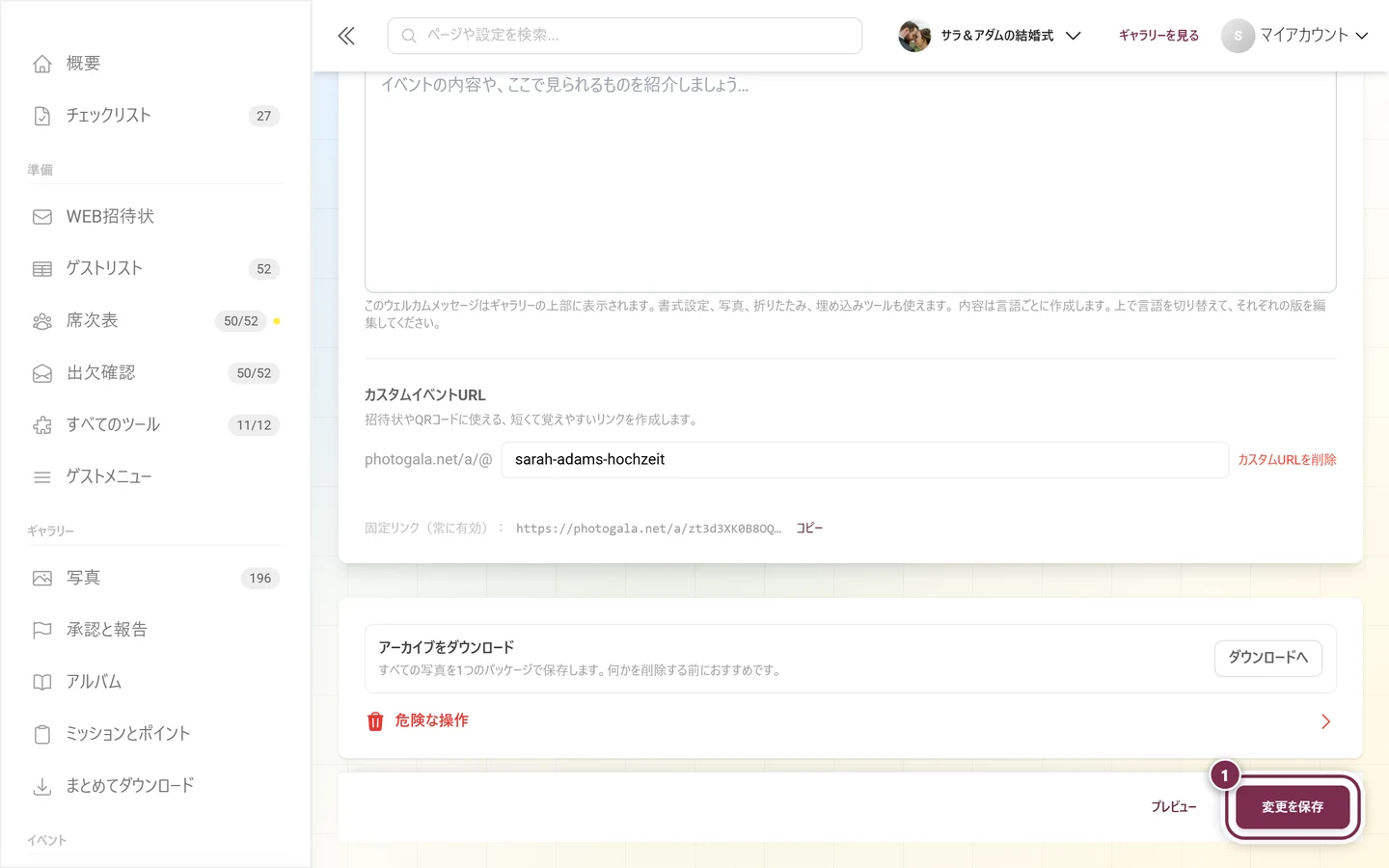Open the ゲストリスト table icon
Screen dimensions: 1389x868
[42, 269]
